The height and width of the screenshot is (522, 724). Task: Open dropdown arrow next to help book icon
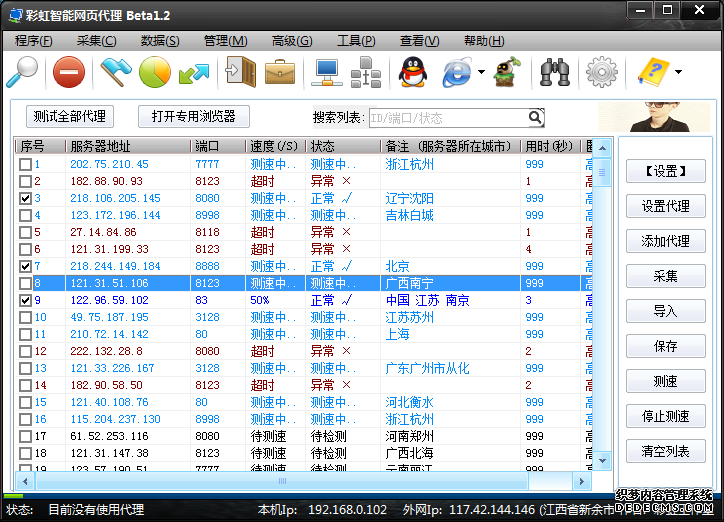click(678, 72)
